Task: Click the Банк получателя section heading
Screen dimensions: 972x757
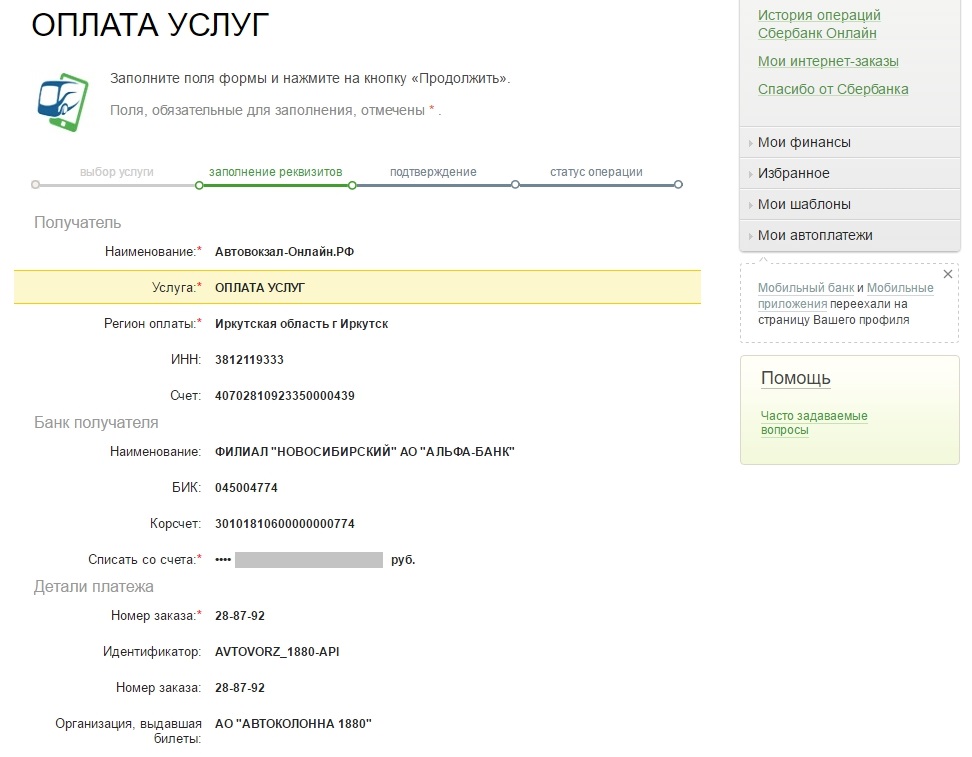Action: 96,423
